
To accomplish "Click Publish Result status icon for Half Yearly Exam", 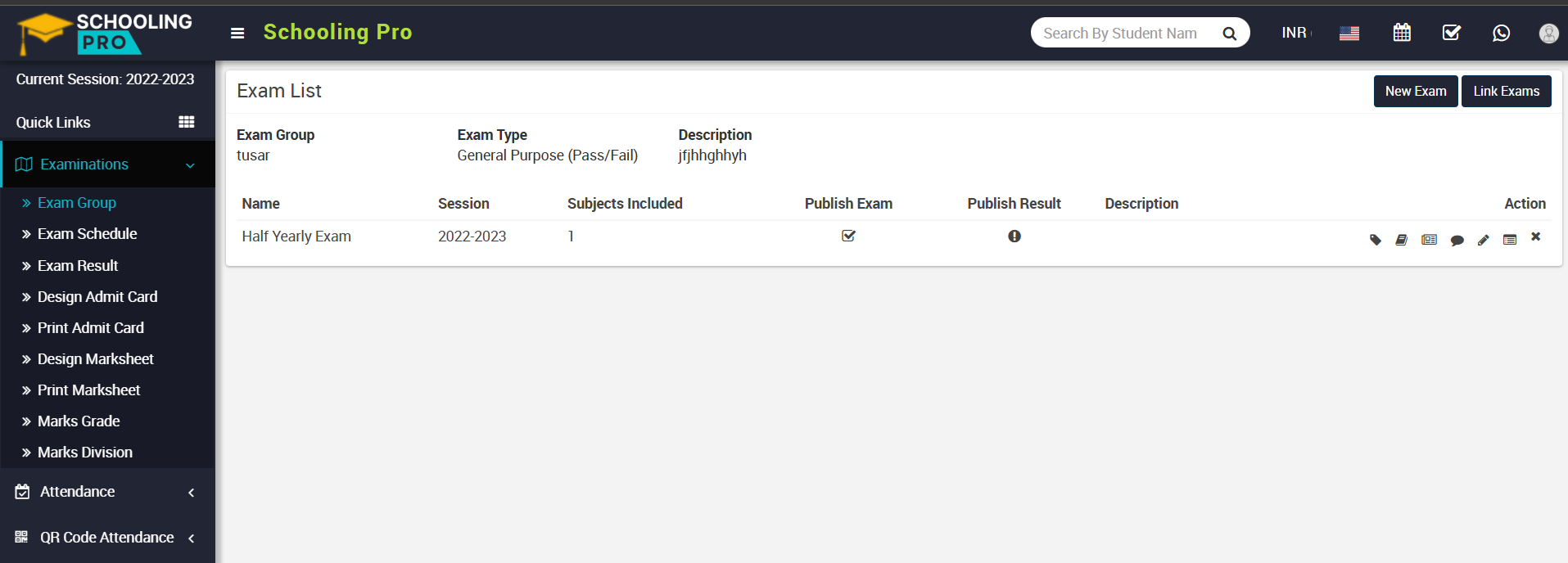I will click(x=1014, y=236).
